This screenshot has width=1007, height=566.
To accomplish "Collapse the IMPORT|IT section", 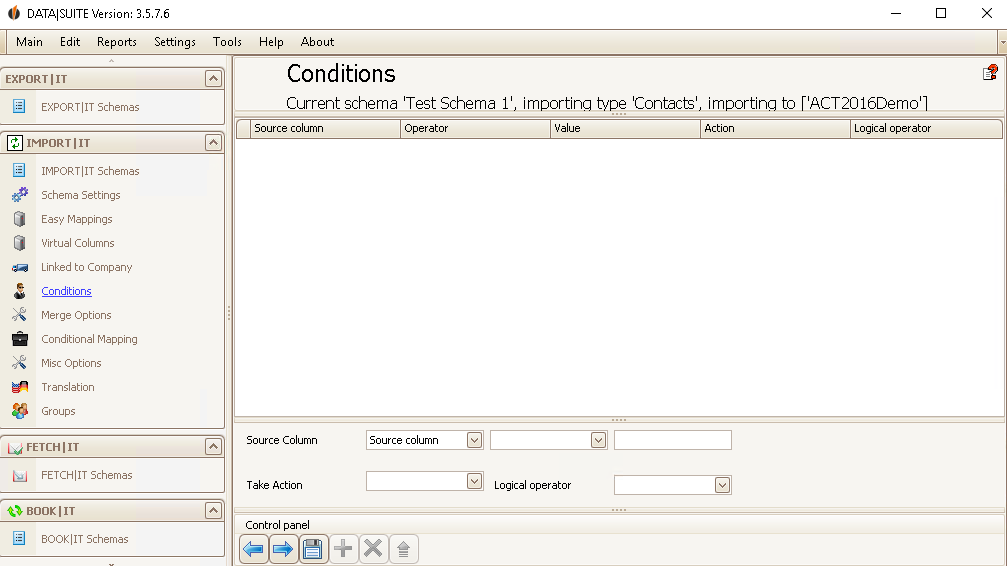I will tap(213, 143).
